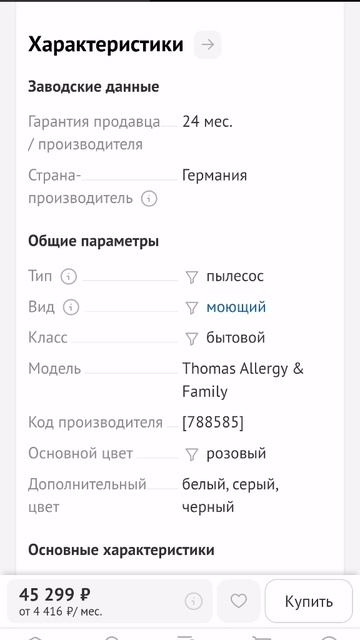Tap the бытовой class value
This screenshot has height=640, width=360.
coord(236,338)
